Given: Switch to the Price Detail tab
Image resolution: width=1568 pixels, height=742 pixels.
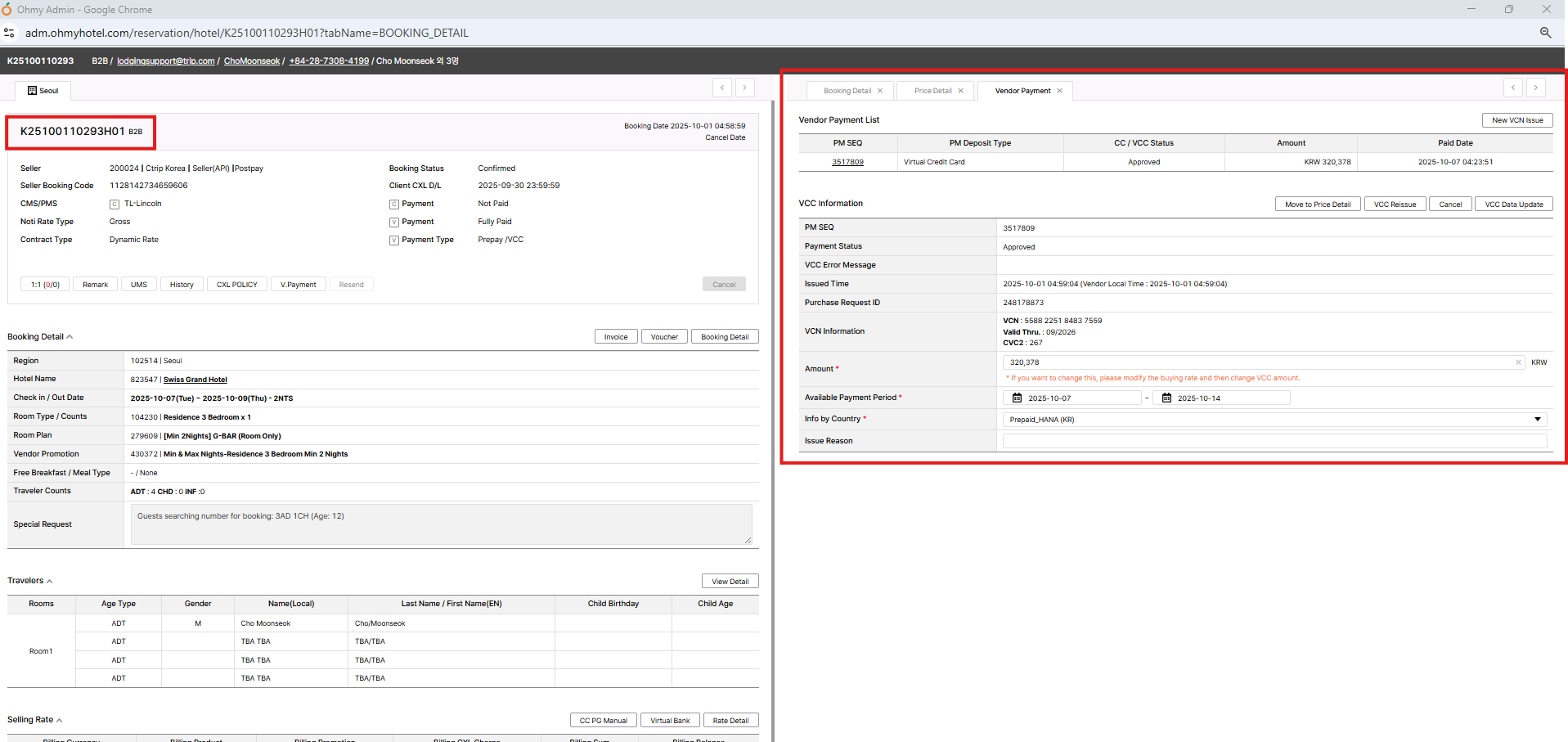Looking at the screenshot, I should (x=932, y=91).
